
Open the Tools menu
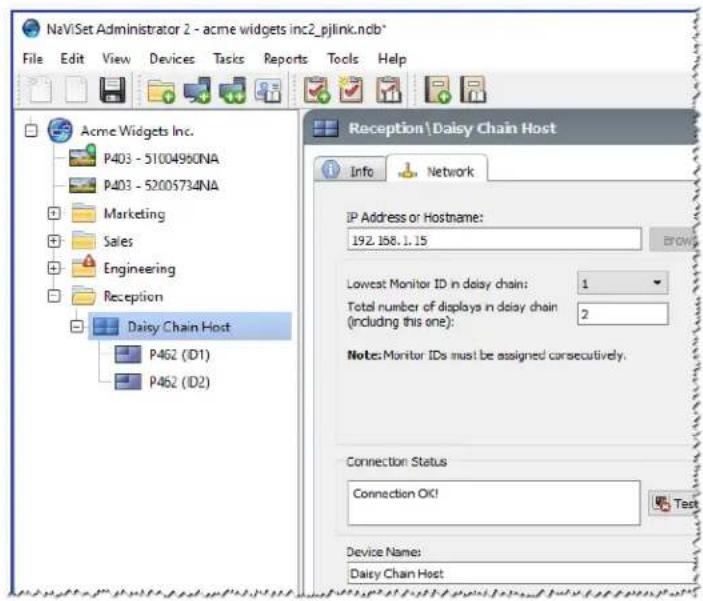(x=343, y=59)
